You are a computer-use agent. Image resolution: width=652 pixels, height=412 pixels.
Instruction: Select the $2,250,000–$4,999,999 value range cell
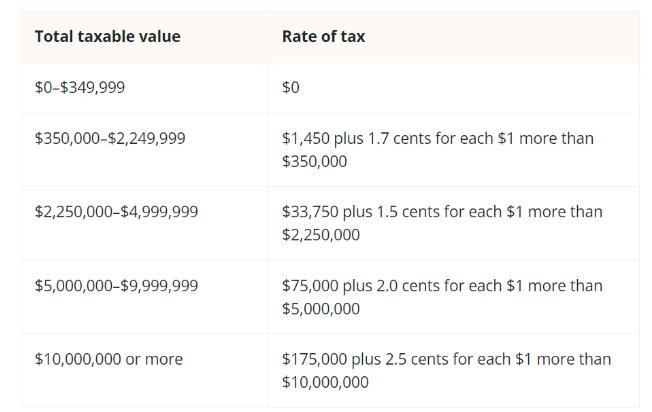tap(116, 212)
